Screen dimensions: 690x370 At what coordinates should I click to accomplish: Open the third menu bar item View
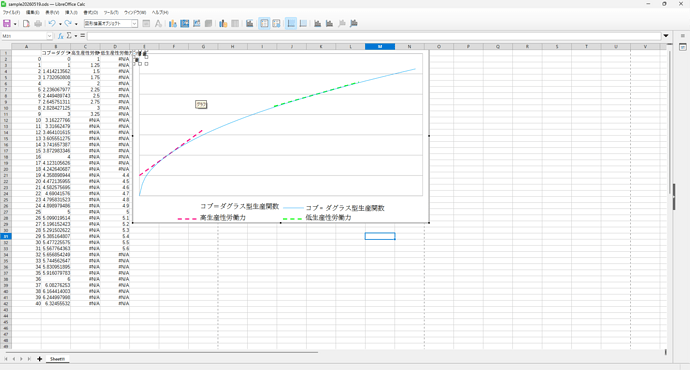click(x=52, y=13)
